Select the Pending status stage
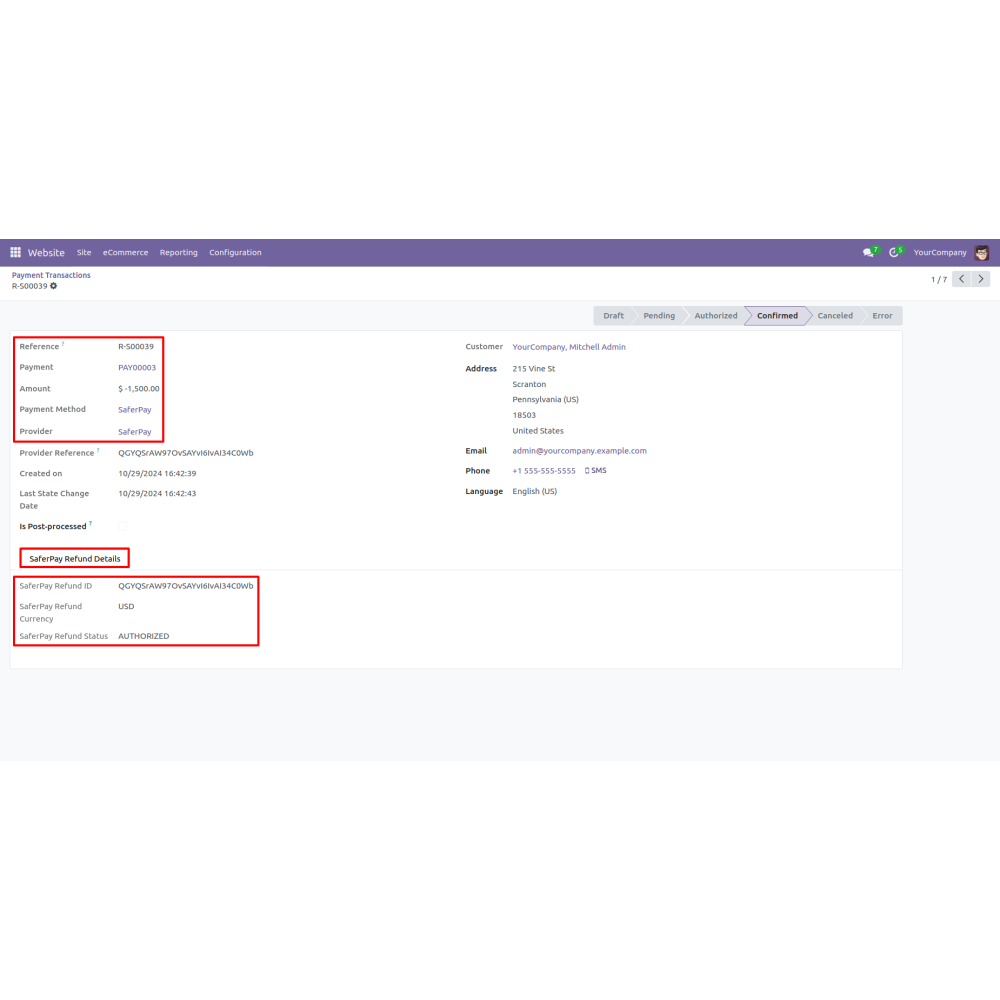This screenshot has width=1000, height=1000. [659, 316]
